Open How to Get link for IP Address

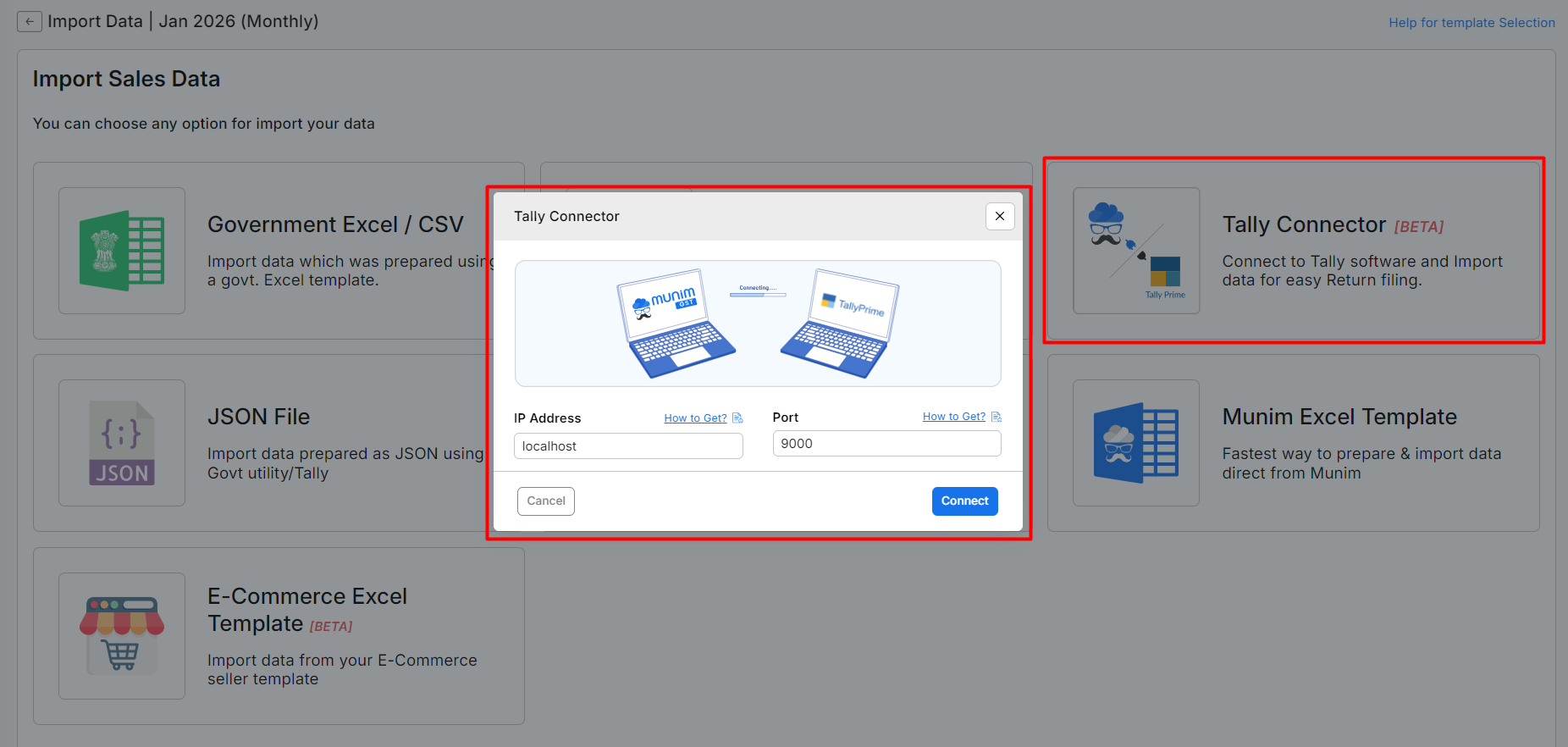click(x=695, y=418)
